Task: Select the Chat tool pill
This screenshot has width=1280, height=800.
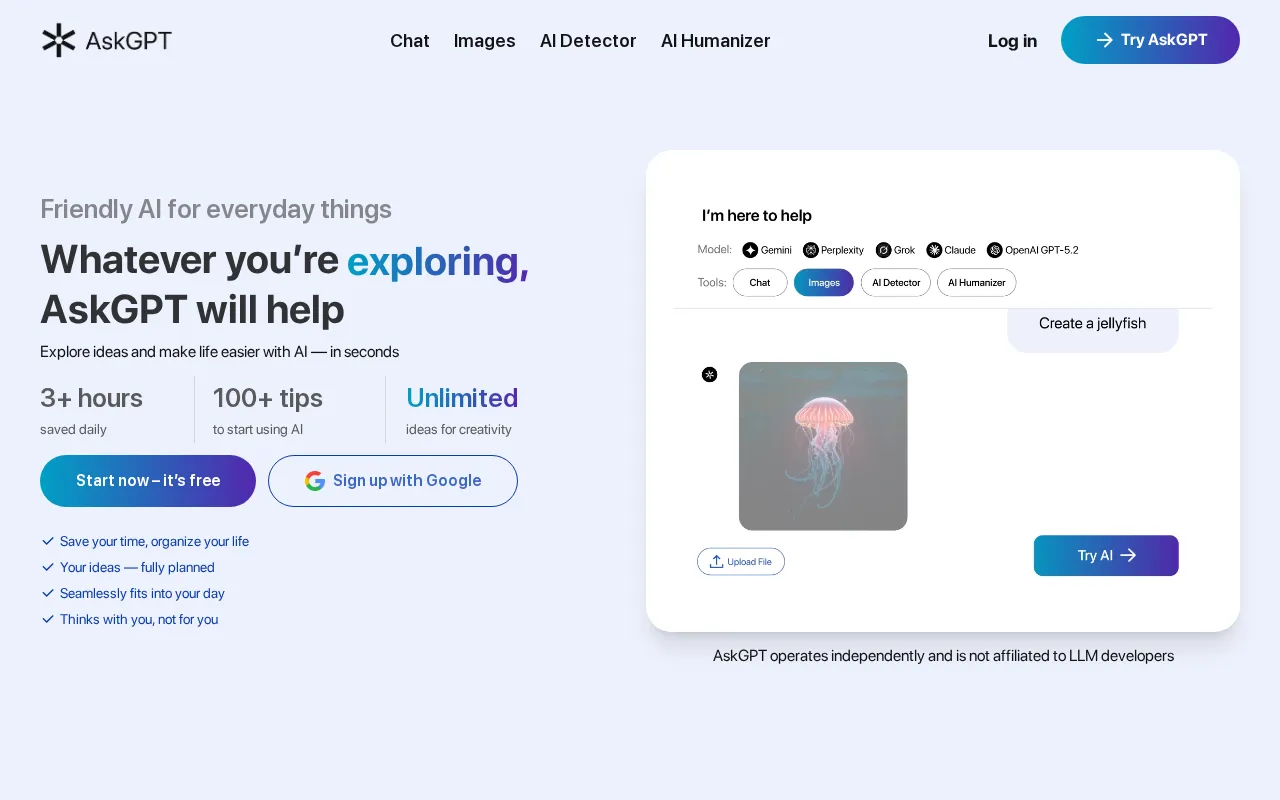Action: coord(760,282)
